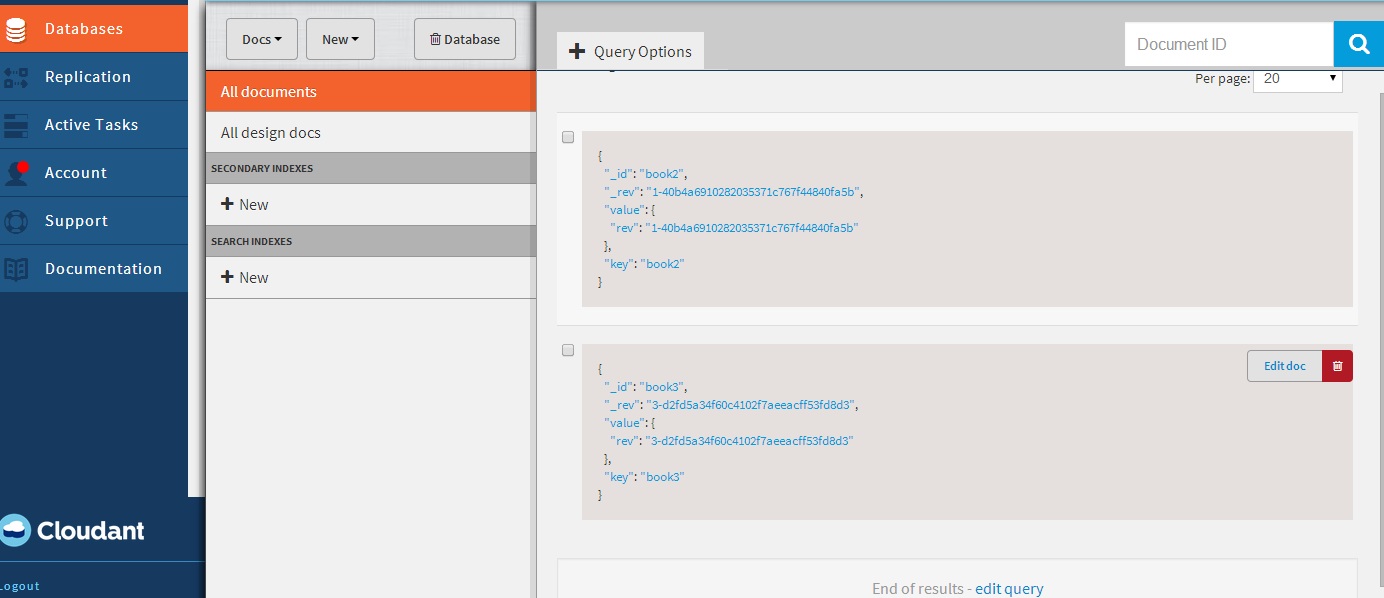Expand the New dropdown button
The width and height of the screenshot is (1384, 598).
click(340, 40)
